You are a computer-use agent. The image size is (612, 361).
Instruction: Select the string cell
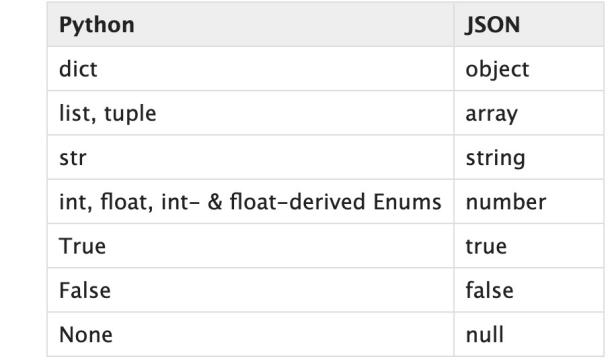click(529, 157)
